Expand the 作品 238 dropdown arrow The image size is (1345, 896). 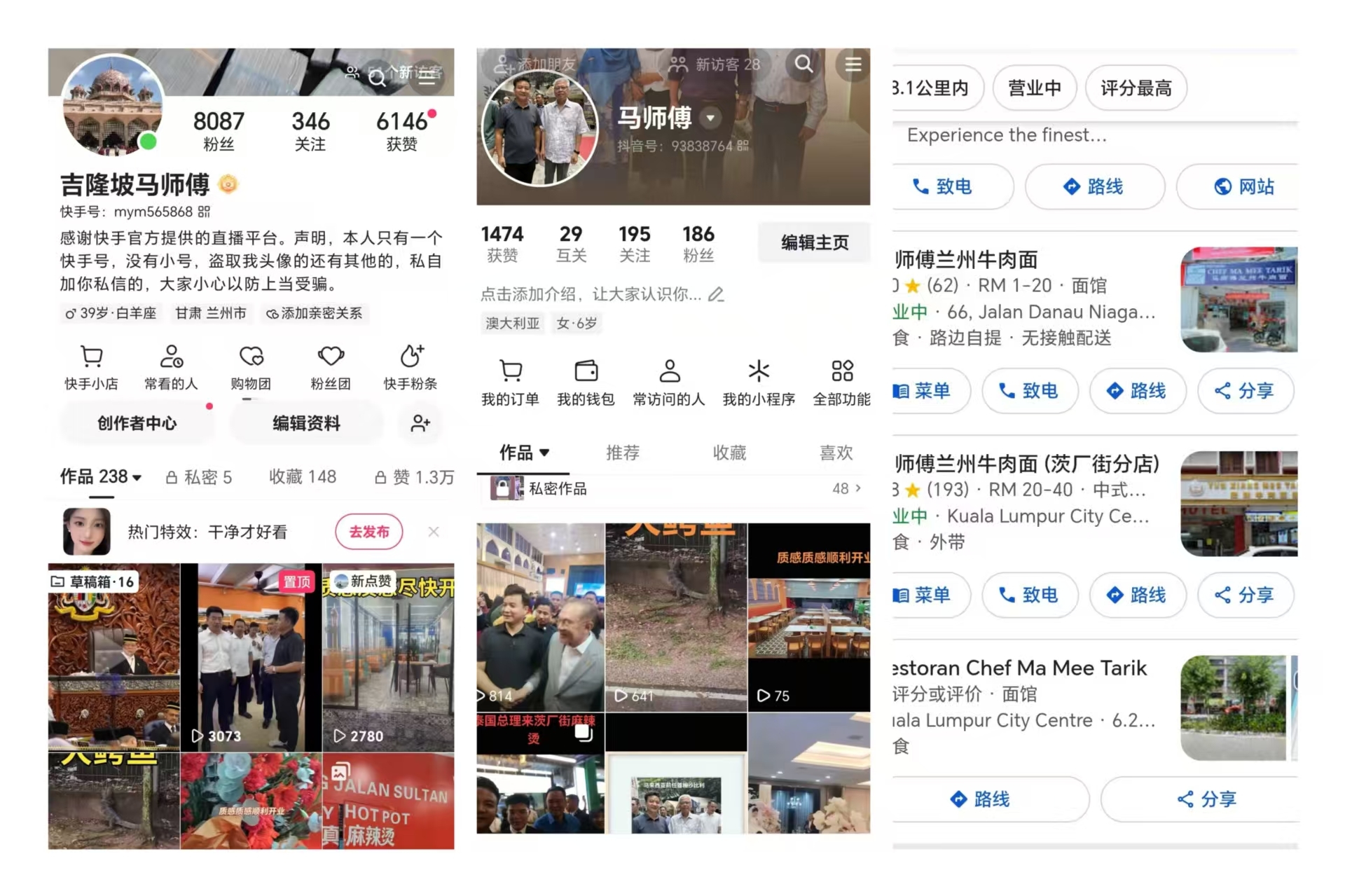coord(137,478)
